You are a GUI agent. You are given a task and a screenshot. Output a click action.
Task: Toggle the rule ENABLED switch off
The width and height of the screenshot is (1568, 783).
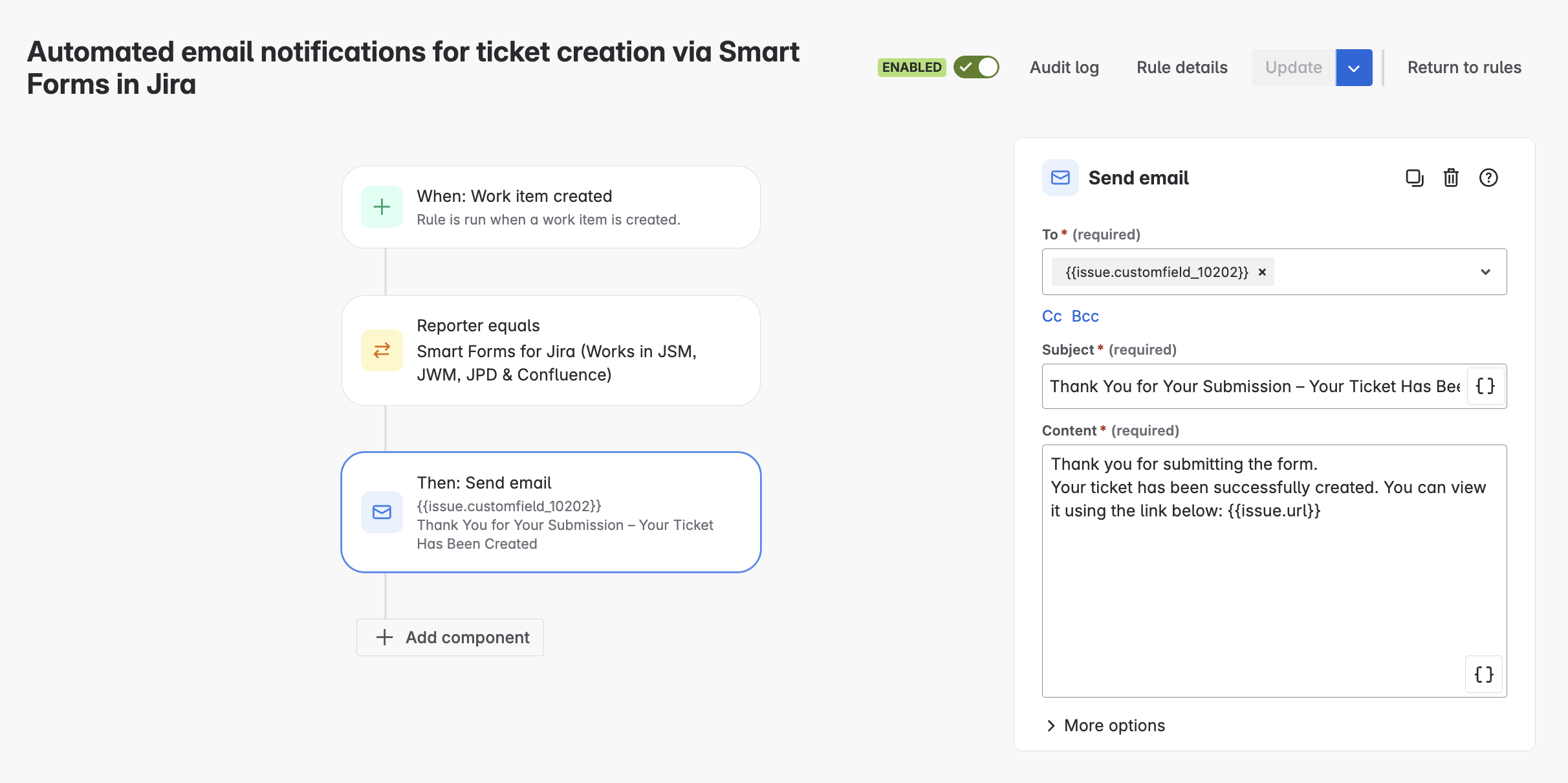(976, 67)
